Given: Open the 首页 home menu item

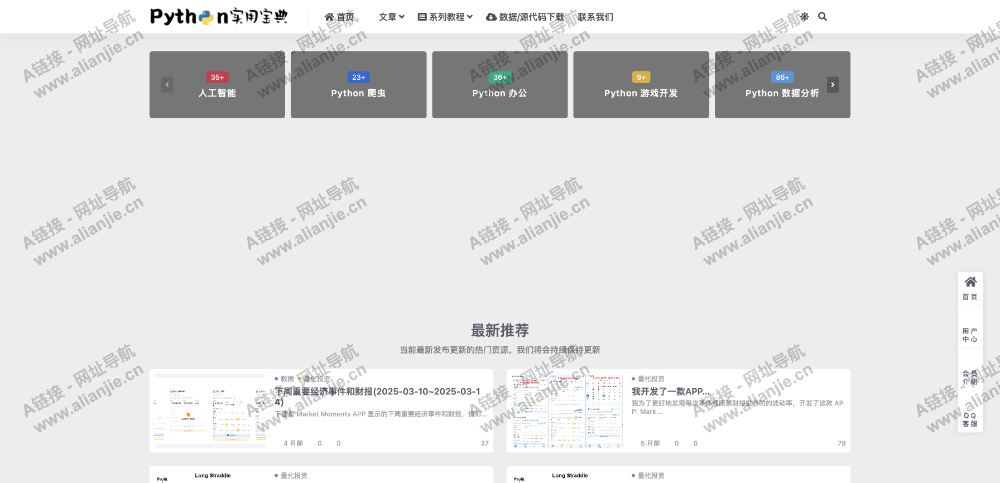Looking at the screenshot, I should pyautogui.click(x=339, y=17).
